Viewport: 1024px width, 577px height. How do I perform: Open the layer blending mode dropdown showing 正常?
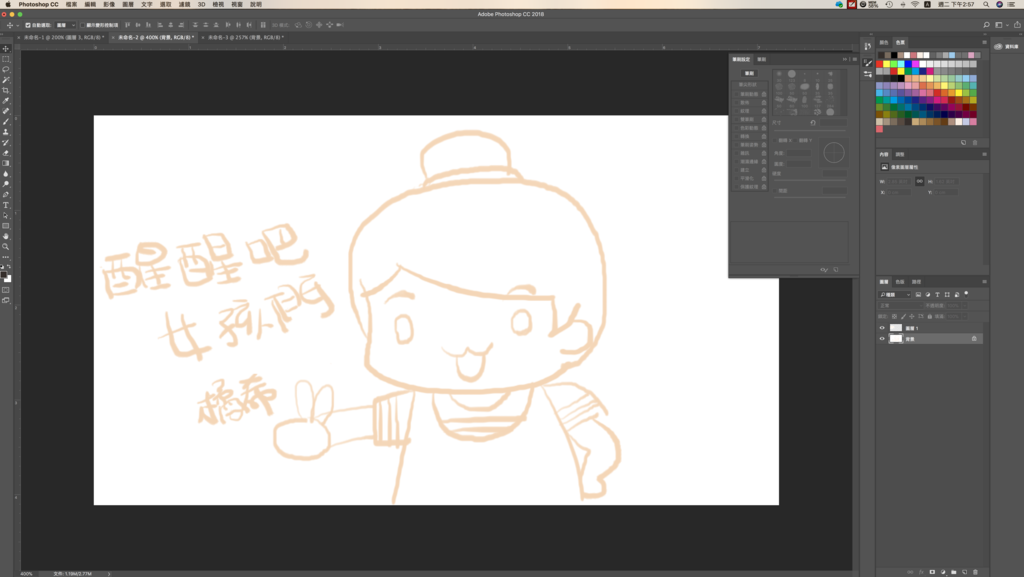(900, 306)
